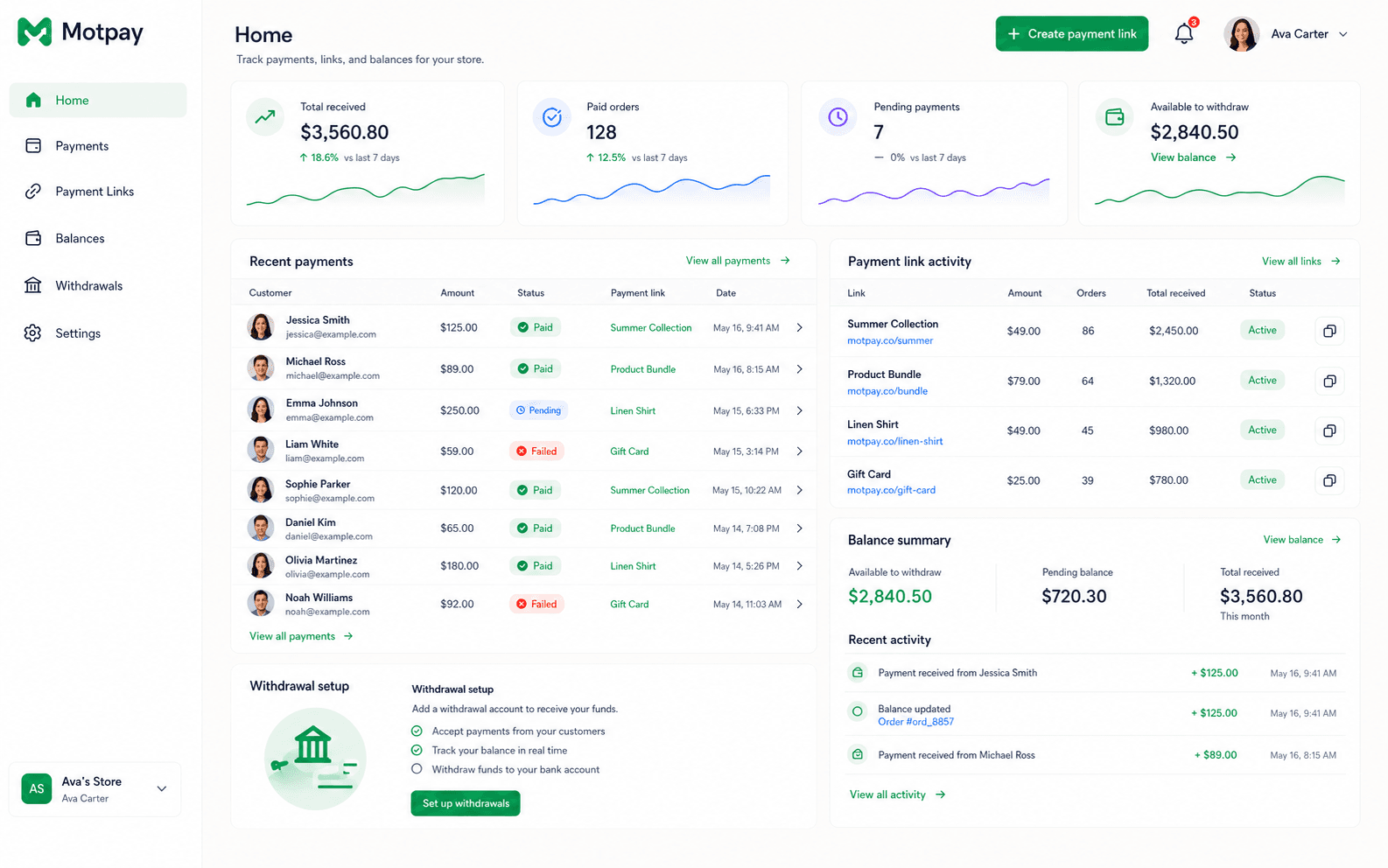Click Active status for Gift Card link
The width and height of the screenshot is (1388, 868).
tap(1262, 479)
